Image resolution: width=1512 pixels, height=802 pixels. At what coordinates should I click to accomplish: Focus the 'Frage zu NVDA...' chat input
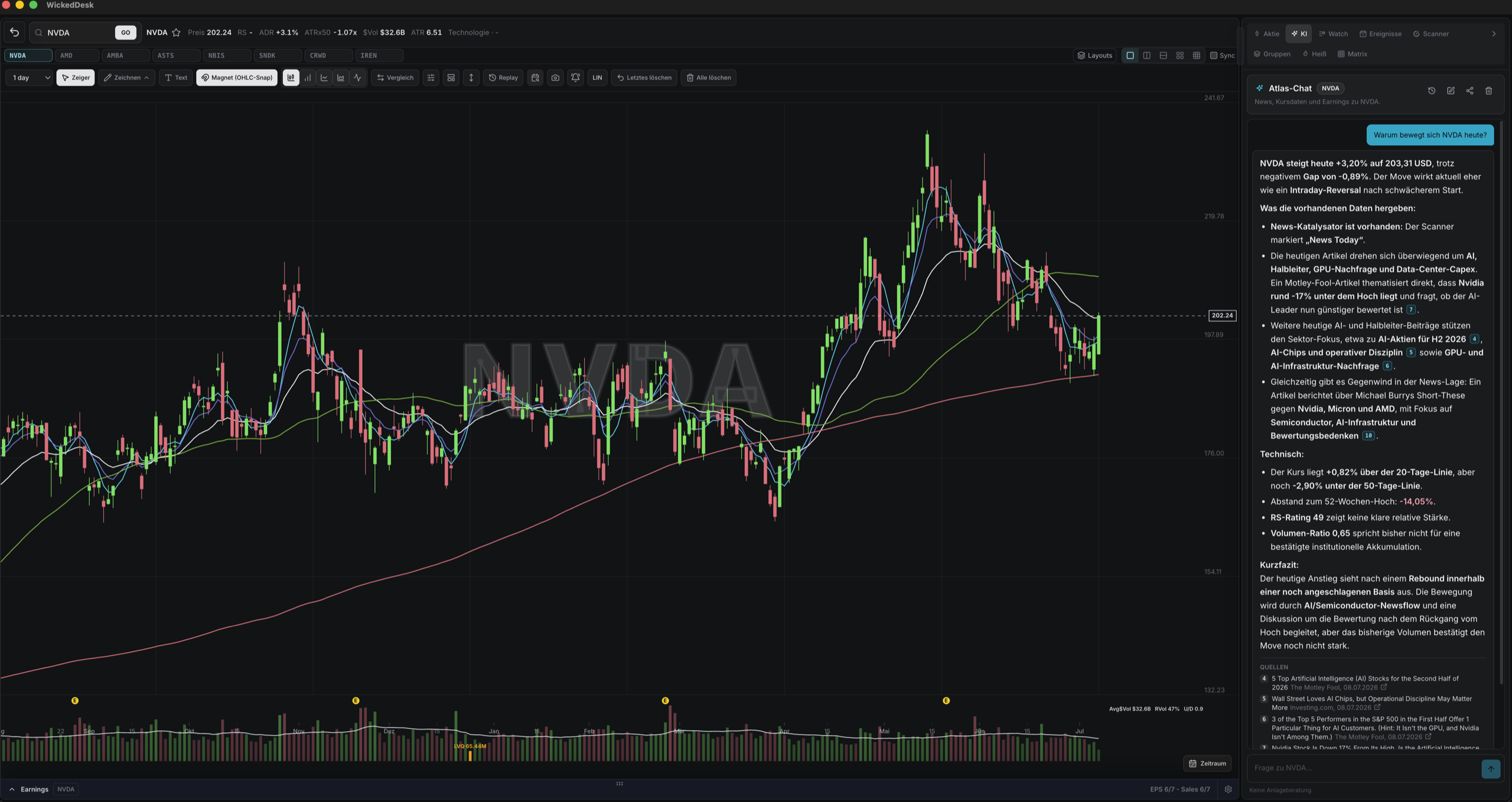[1364, 768]
